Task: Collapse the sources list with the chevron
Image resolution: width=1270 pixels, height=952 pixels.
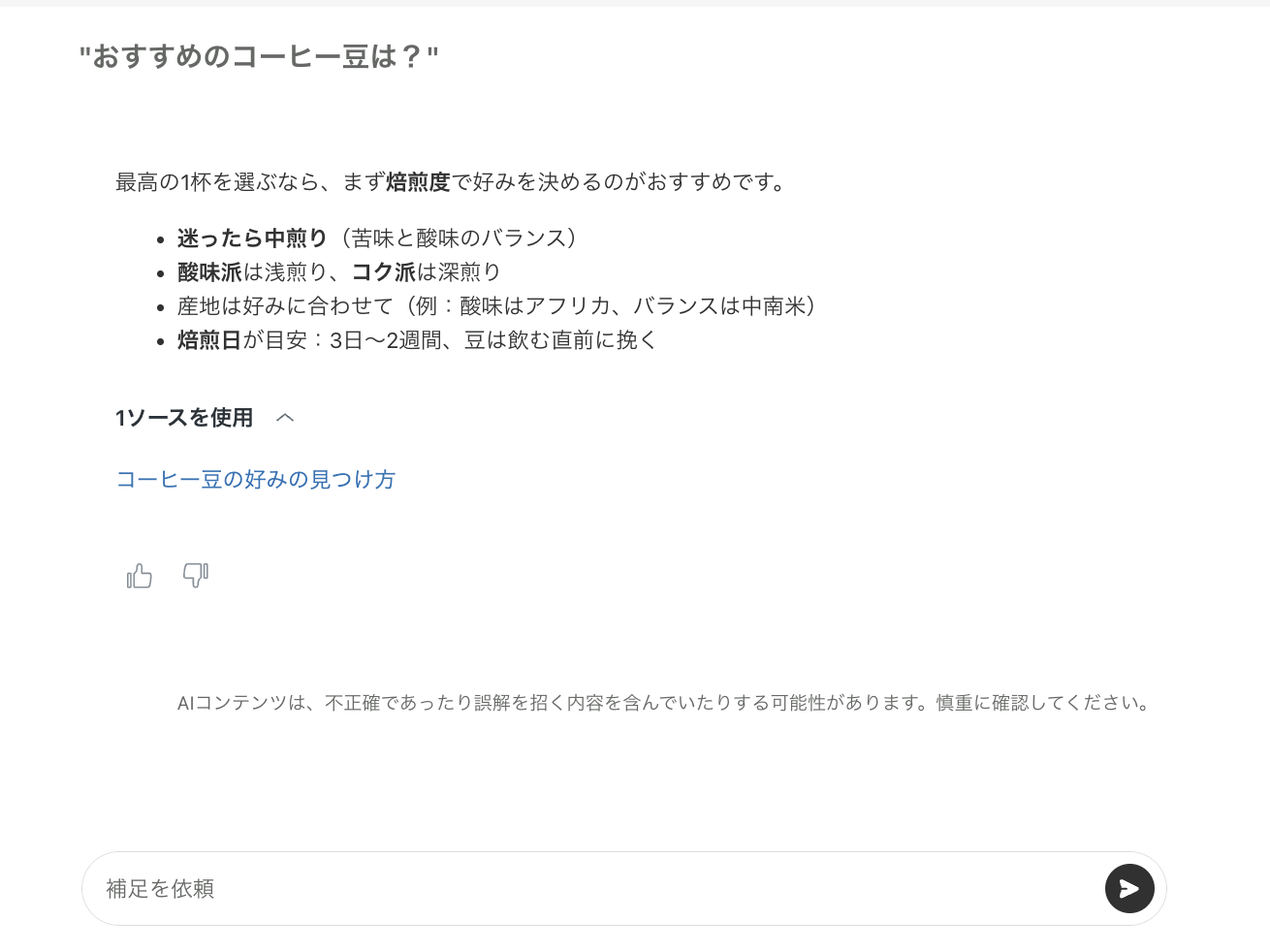Action: (285, 418)
